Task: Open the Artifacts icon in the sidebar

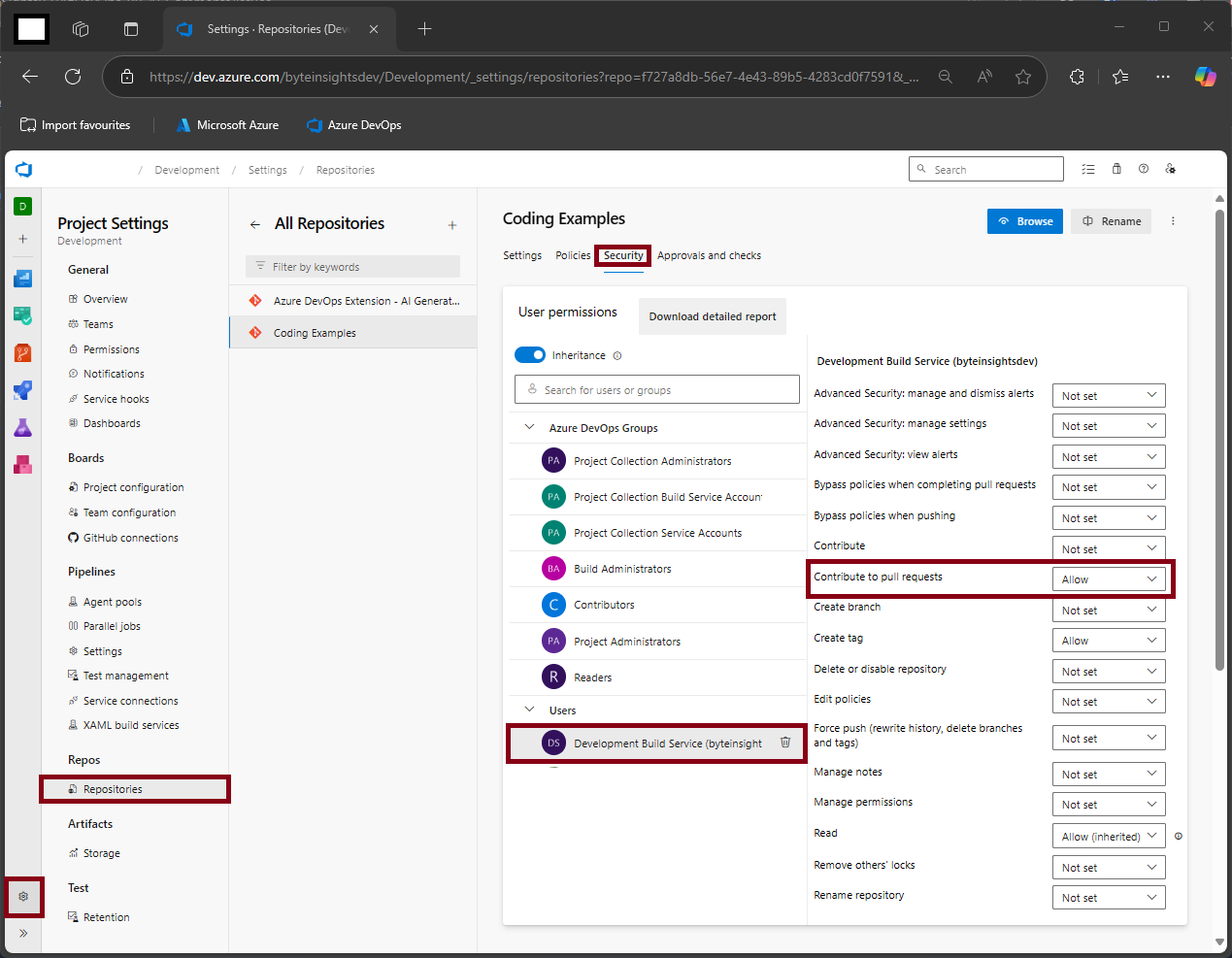Action: [24, 464]
